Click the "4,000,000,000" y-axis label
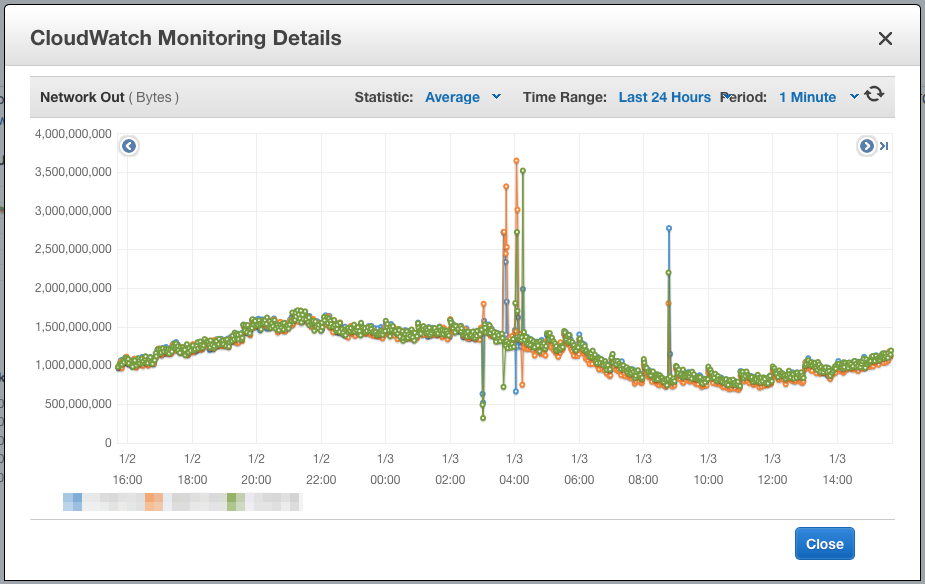 tap(73, 134)
